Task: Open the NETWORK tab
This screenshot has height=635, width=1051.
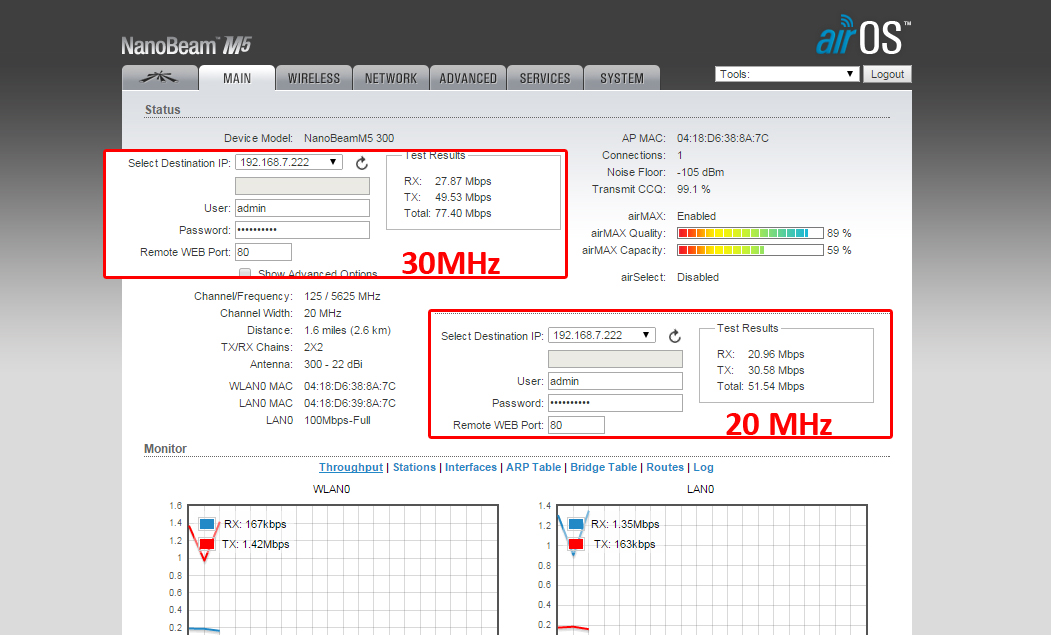Action: pos(391,78)
